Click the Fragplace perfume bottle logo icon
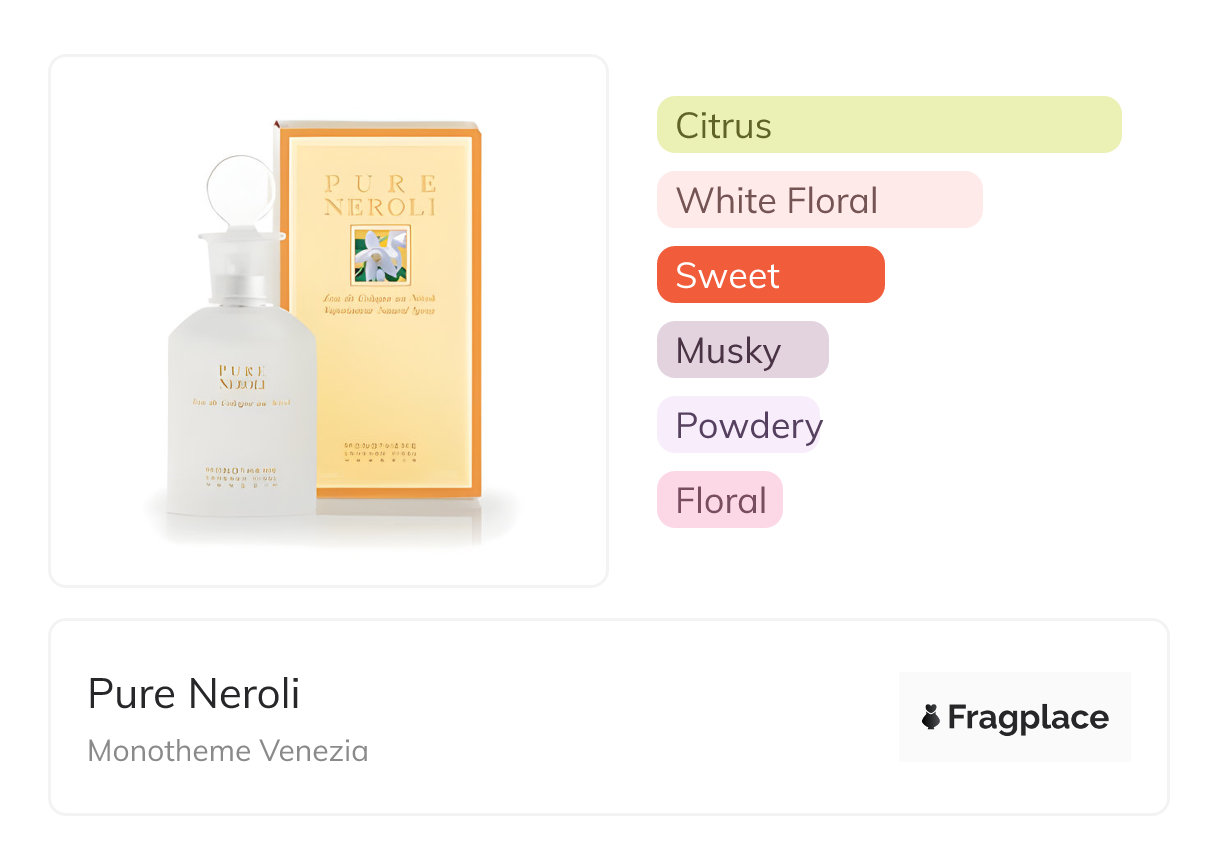Image resolution: width=1218 pixels, height=864 pixels. [931, 717]
